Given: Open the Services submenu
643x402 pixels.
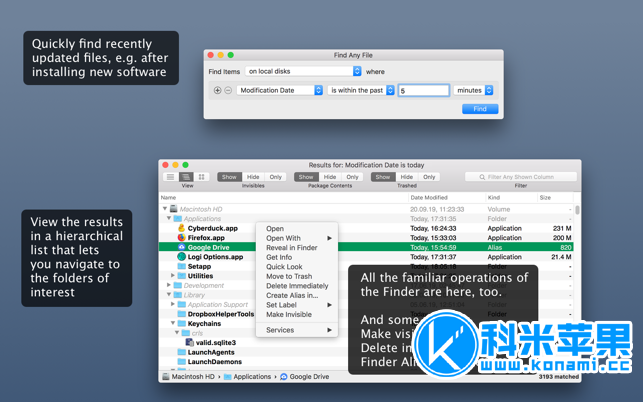Looking at the screenshot, I should pyautogui.click(x=297, y=330).
